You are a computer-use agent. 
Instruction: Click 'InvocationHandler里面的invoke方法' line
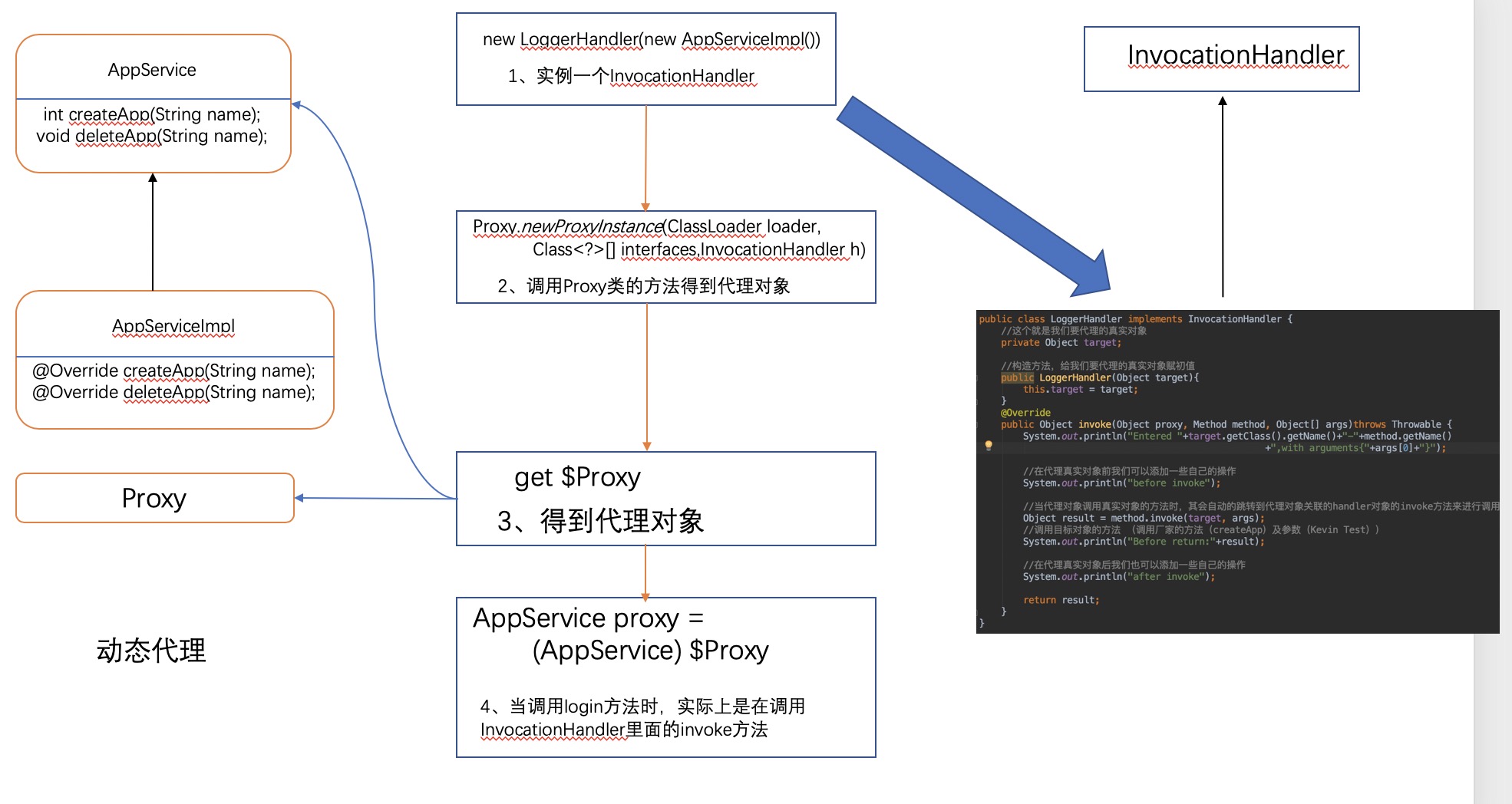[624, 730]
